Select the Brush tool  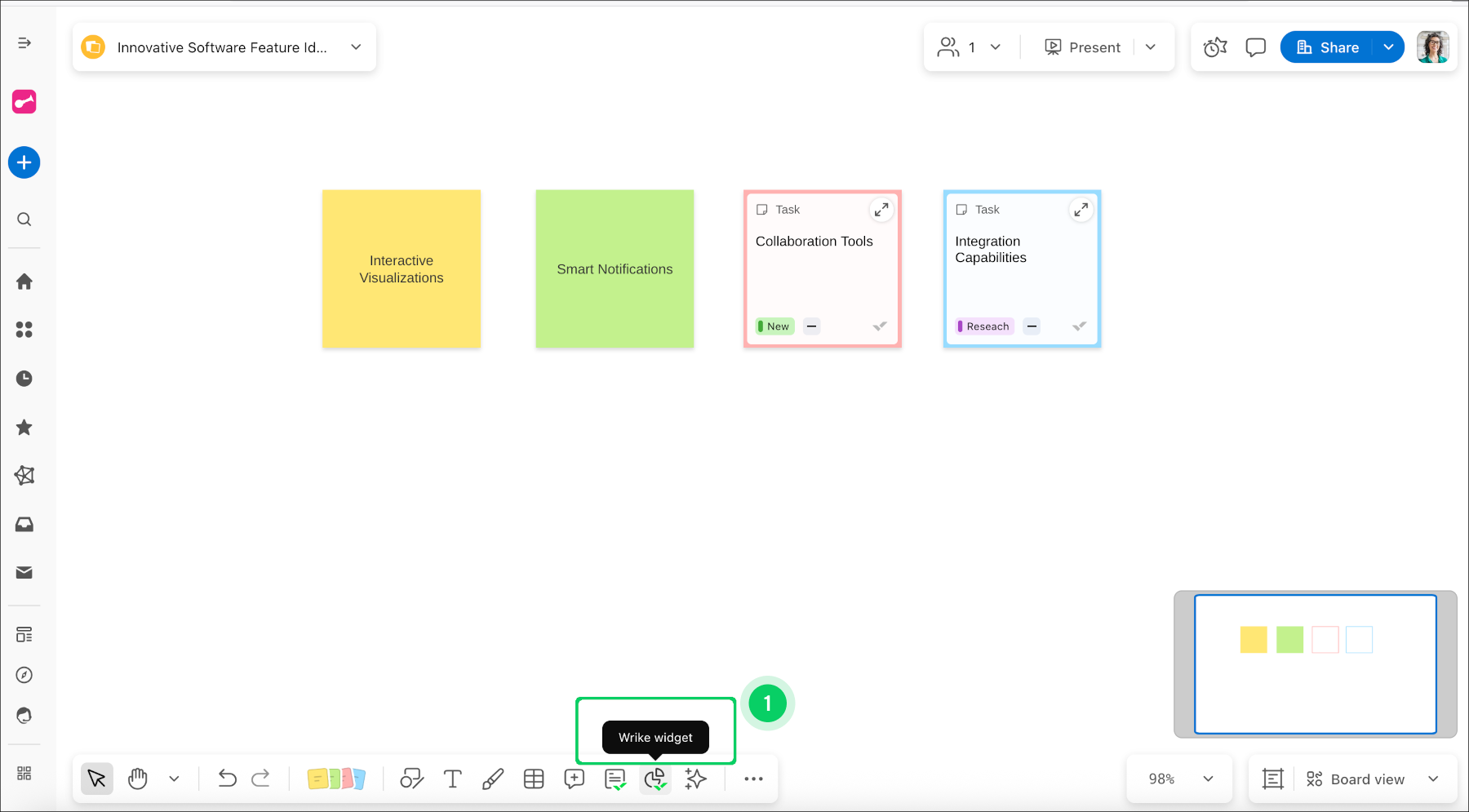(493, 779)
